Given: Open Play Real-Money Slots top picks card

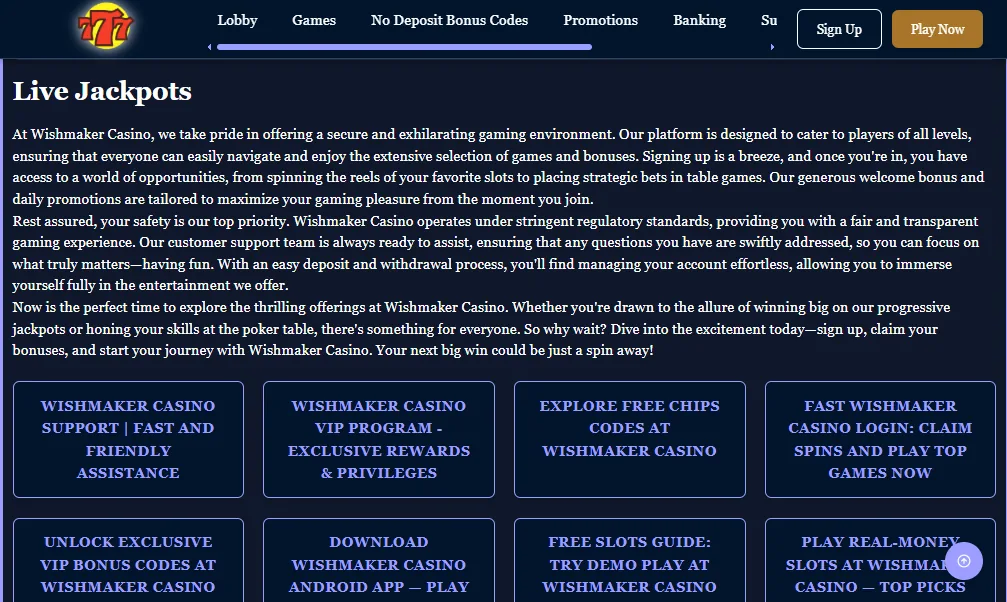Looking at the screenshot, I should pyautogui.click(x=880, y=560).
